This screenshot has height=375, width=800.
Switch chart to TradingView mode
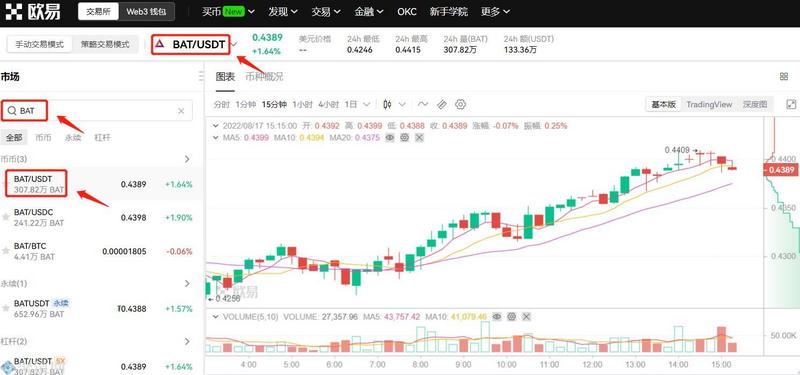point(709,105)
